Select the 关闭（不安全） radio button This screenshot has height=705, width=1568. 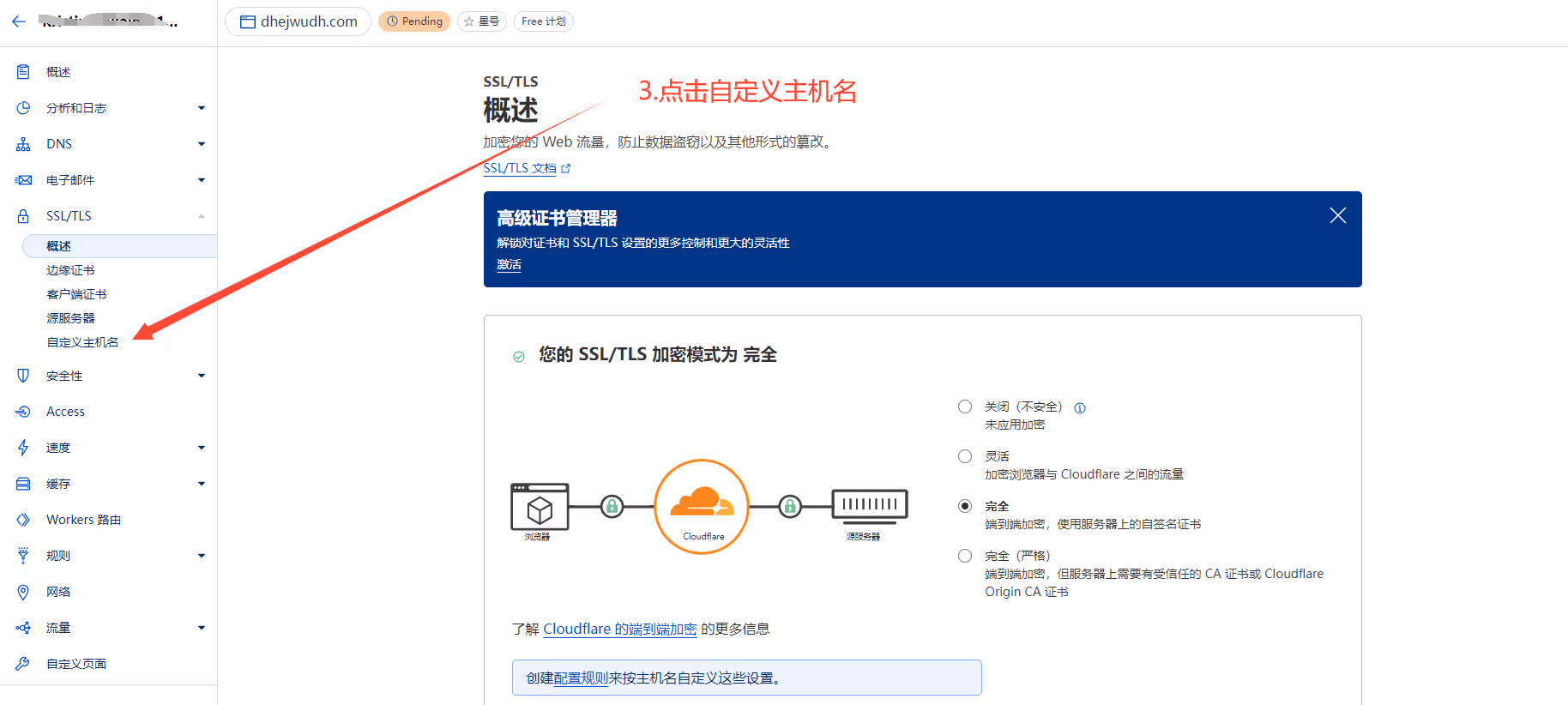pos(965,407)
